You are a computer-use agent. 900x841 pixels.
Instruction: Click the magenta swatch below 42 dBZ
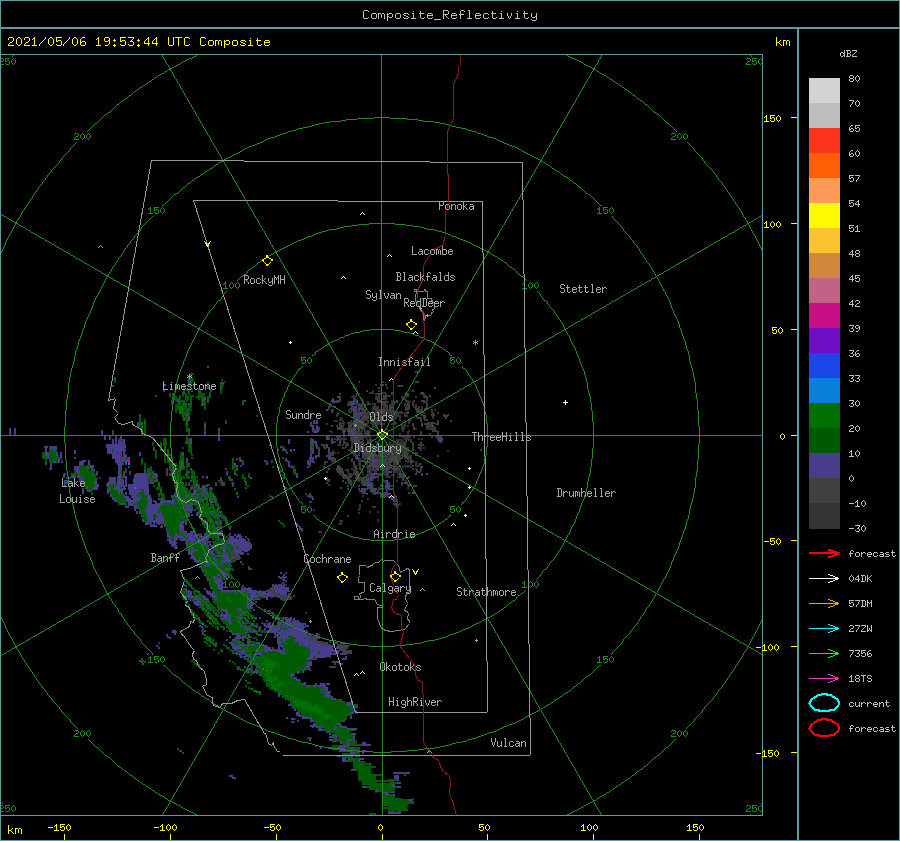tap(824, 315)
